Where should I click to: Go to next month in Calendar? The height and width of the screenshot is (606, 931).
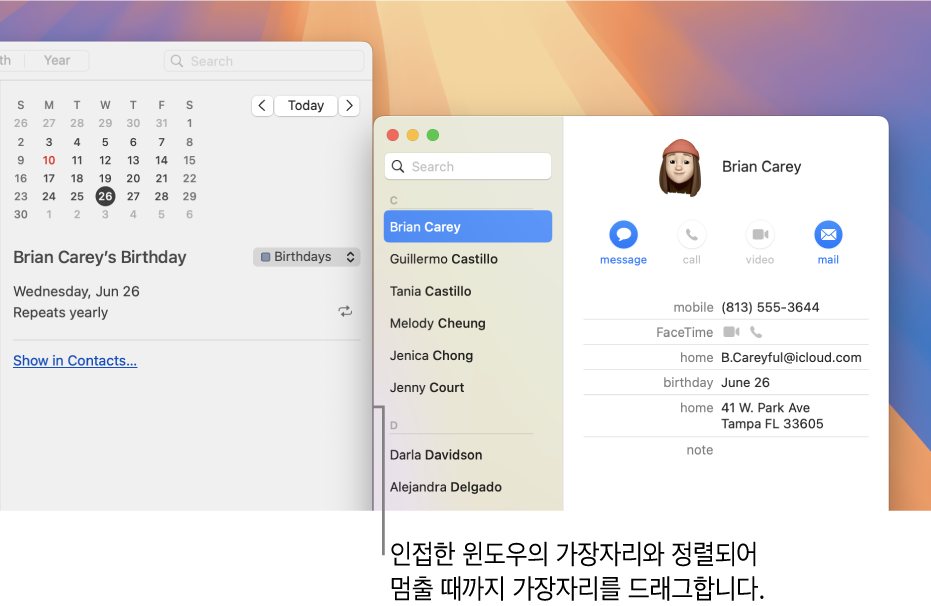[x=349, y=106]
